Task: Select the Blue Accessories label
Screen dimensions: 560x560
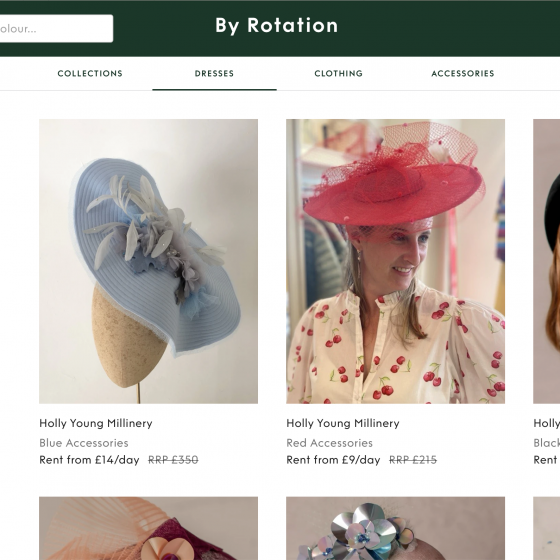Action: (x=84, y=443)
